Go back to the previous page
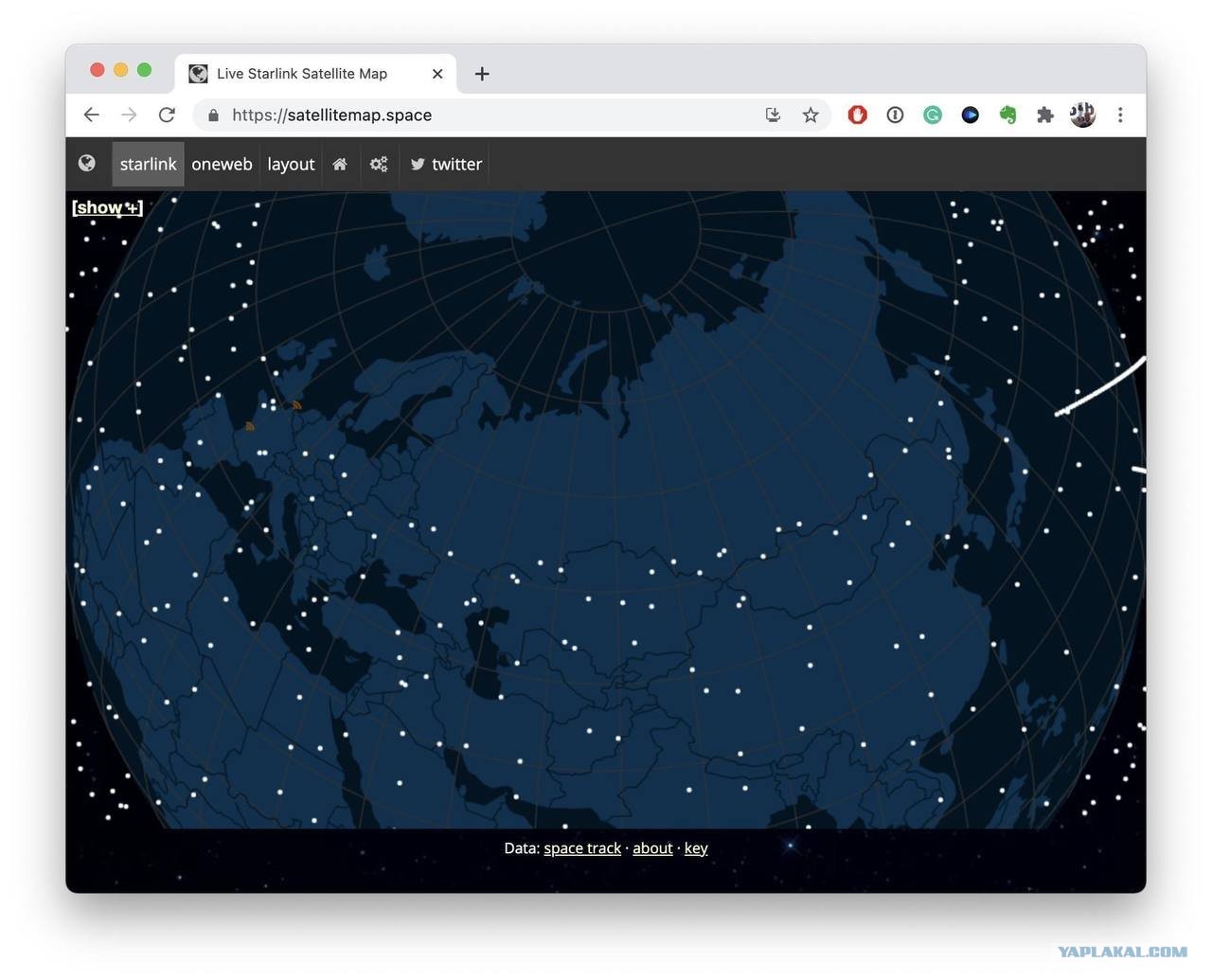This screenshot has height=980, width=1212. [92, 115]
